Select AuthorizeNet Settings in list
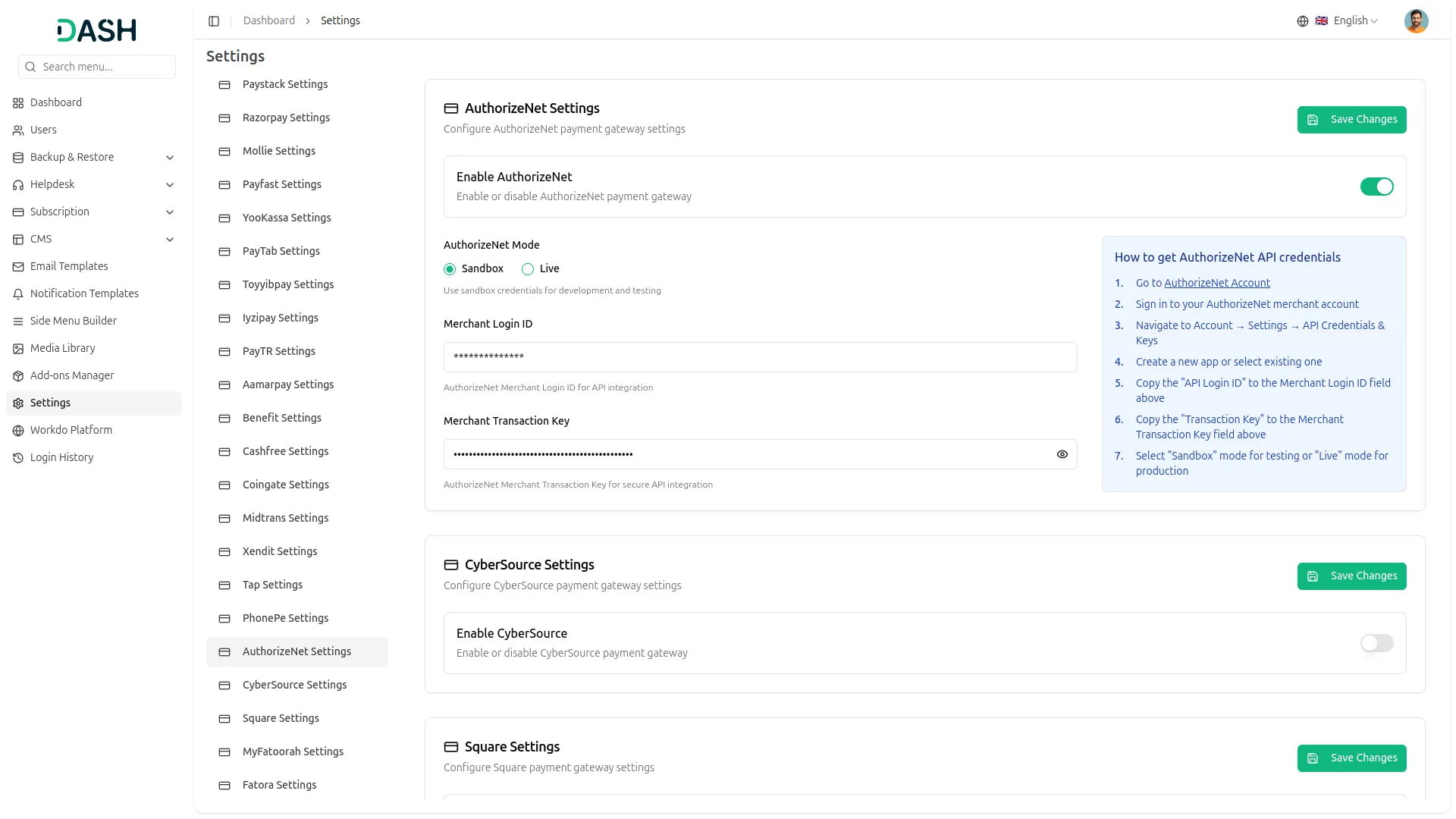Image resolution: width=1456 pixels, height=819 pixels. 297,652
